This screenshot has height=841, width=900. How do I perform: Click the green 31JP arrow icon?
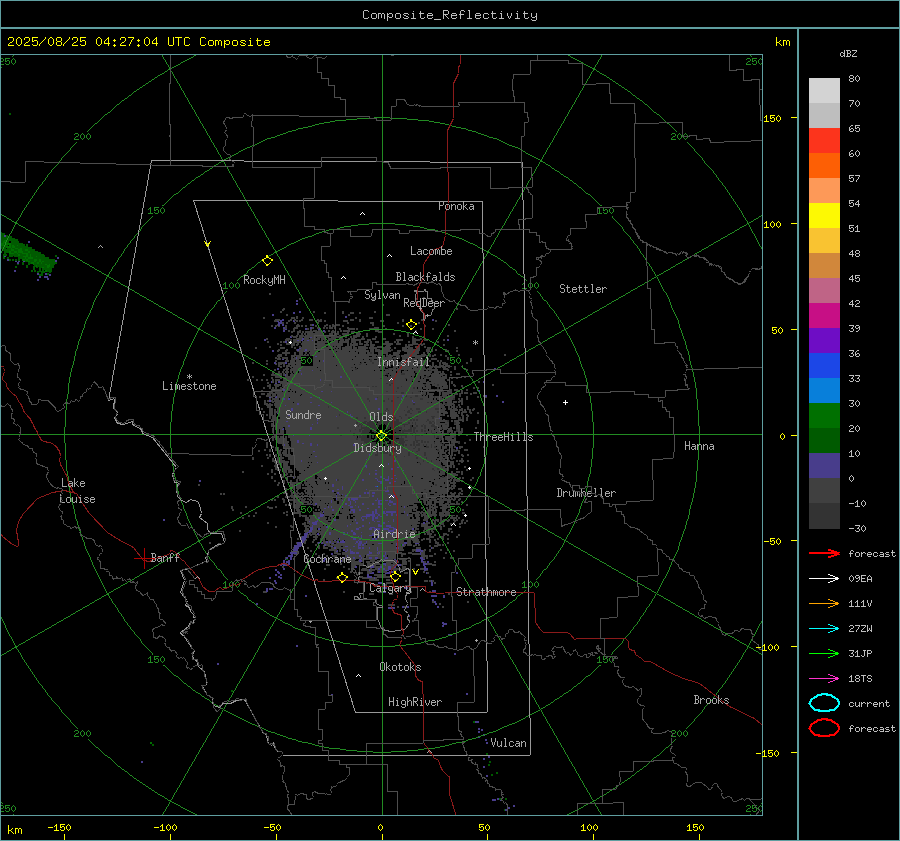[824, 653]
